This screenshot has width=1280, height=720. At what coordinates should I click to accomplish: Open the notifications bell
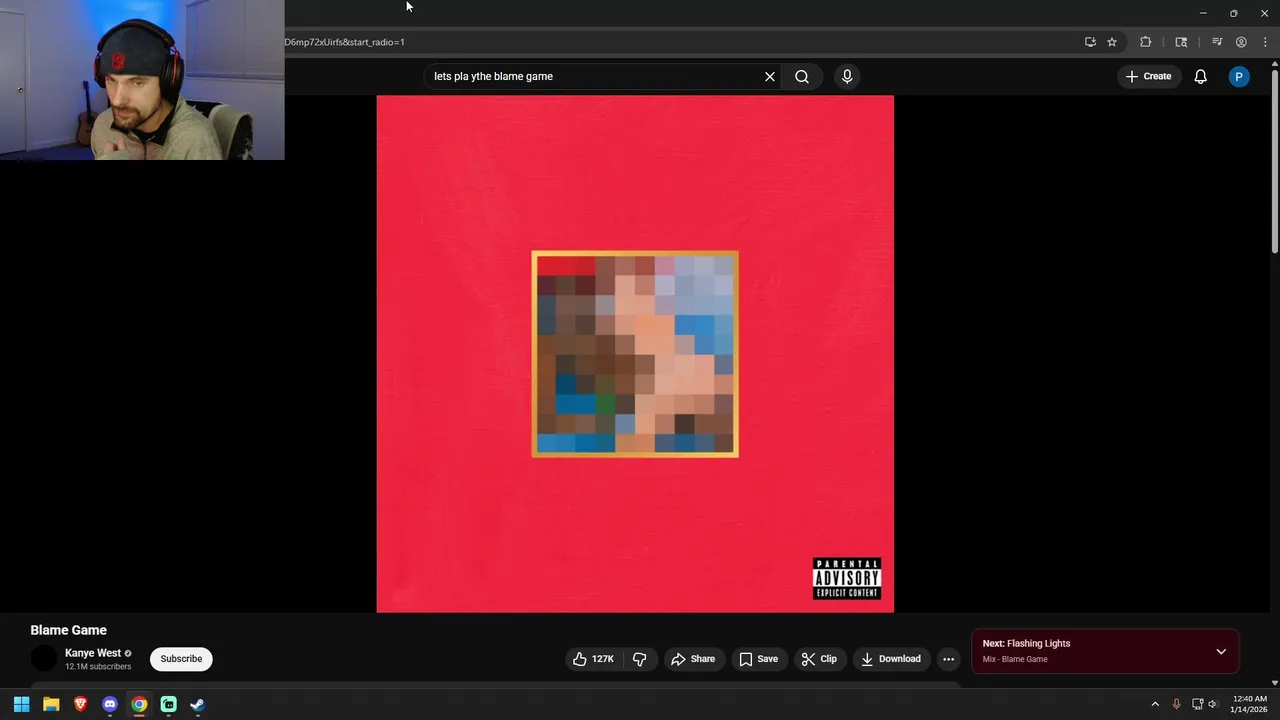[x=1201, y=76]
